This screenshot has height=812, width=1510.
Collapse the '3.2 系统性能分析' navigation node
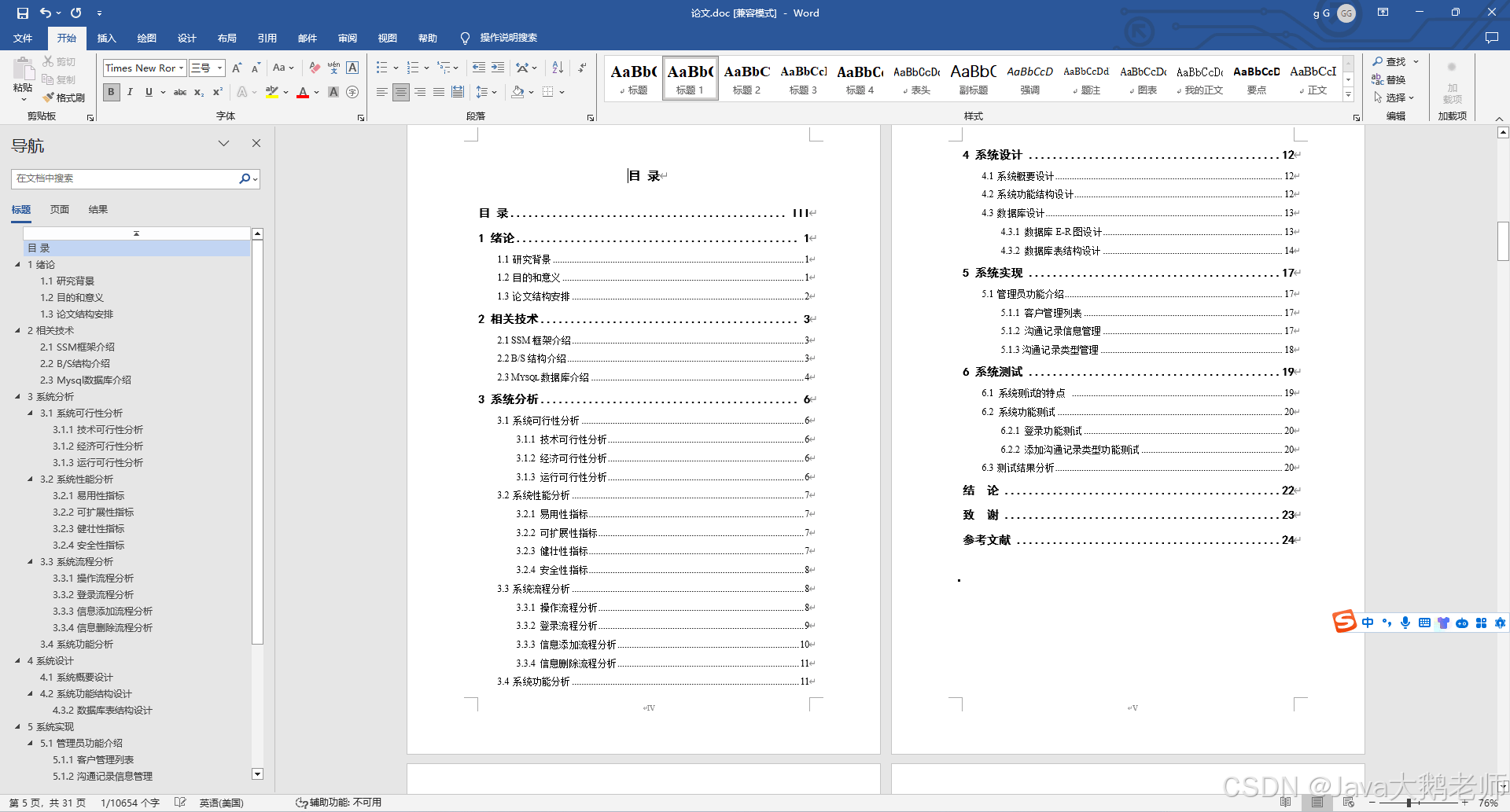pyautogui.click(x=31, y=479)
